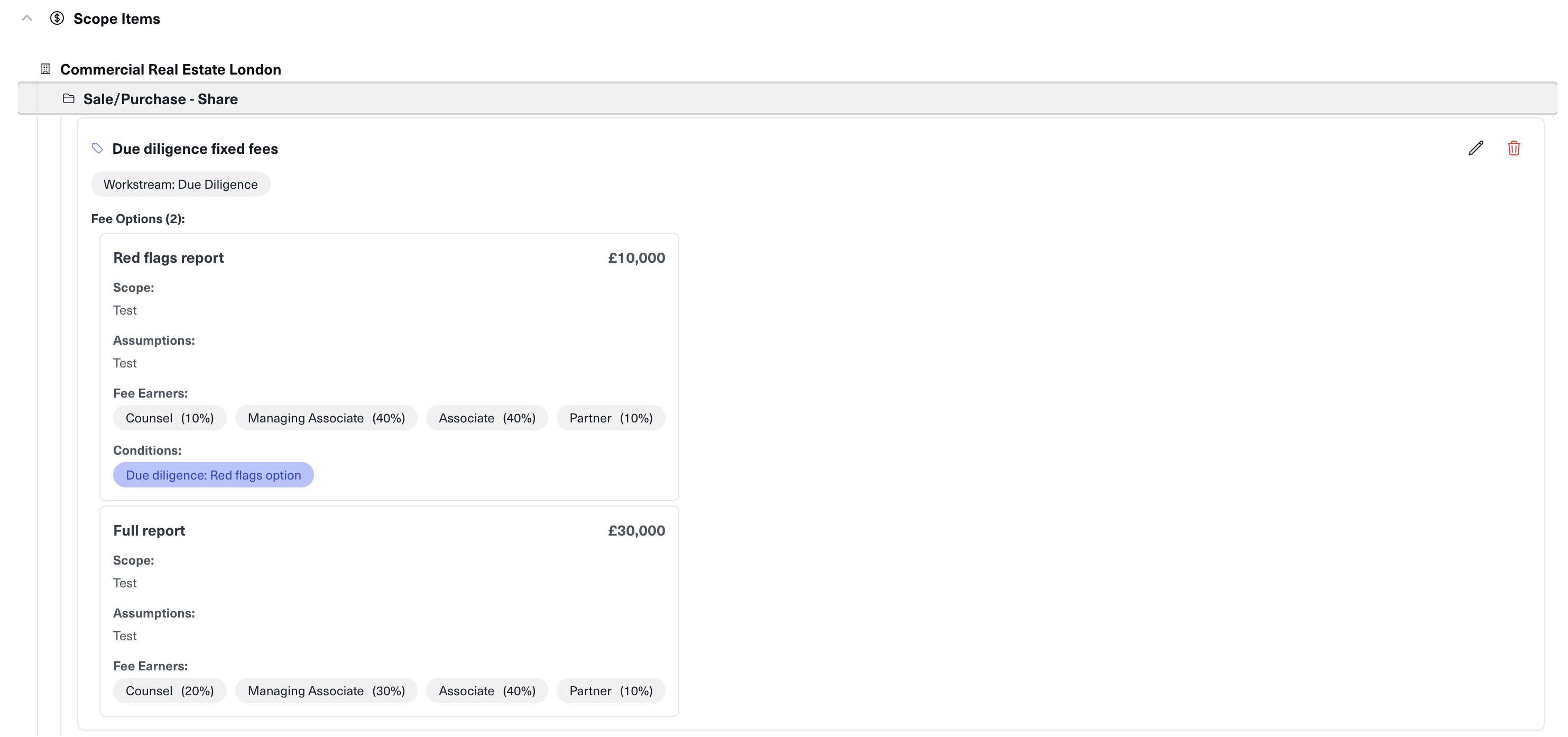Click the Due diligence: Red flags option condition
This screenshot has width=1568, height=737.
point(213,475)
